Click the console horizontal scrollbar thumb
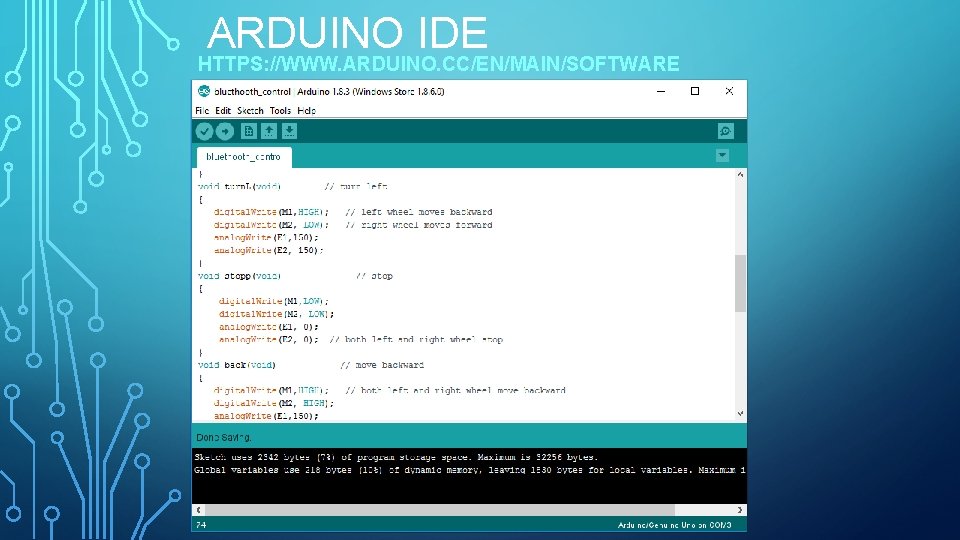This screenshot has height=540, width=960. coord(440,509)
